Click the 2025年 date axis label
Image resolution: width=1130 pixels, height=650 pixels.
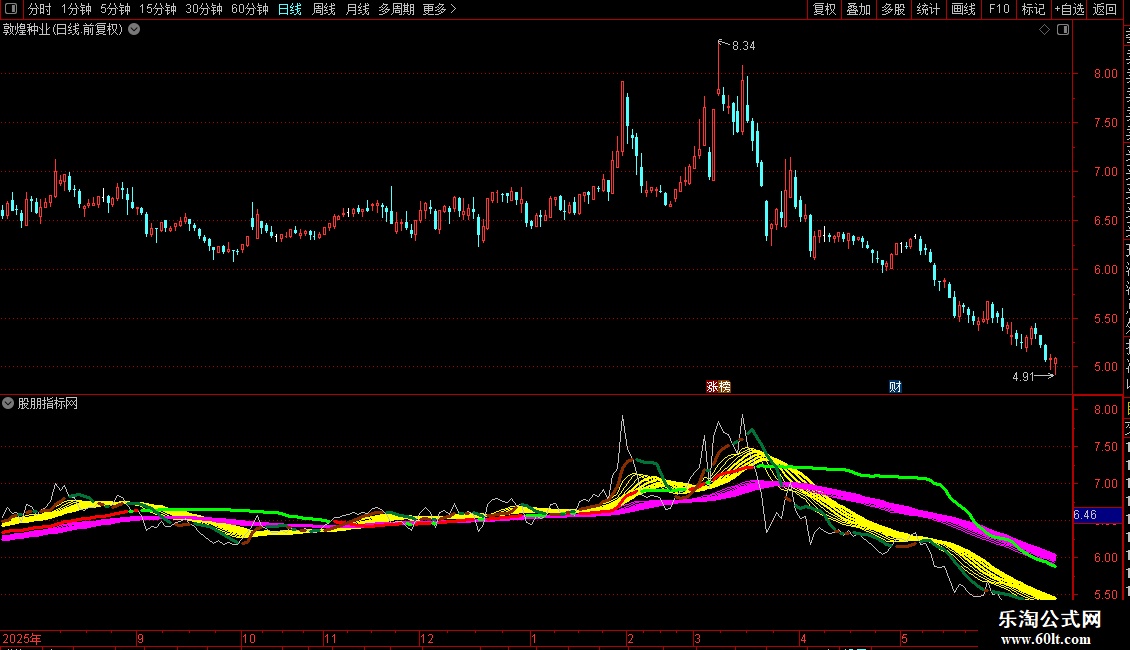[22, 638]
